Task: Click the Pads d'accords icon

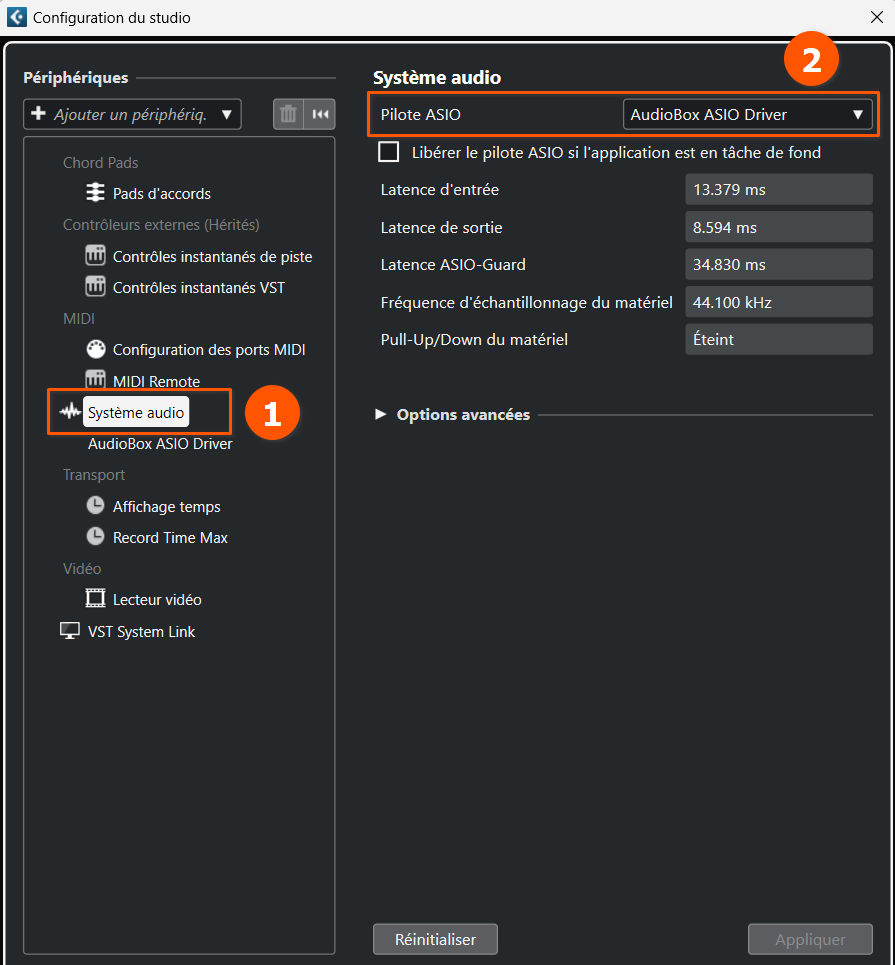Action: pyautogui.click(x=95, y=193)
